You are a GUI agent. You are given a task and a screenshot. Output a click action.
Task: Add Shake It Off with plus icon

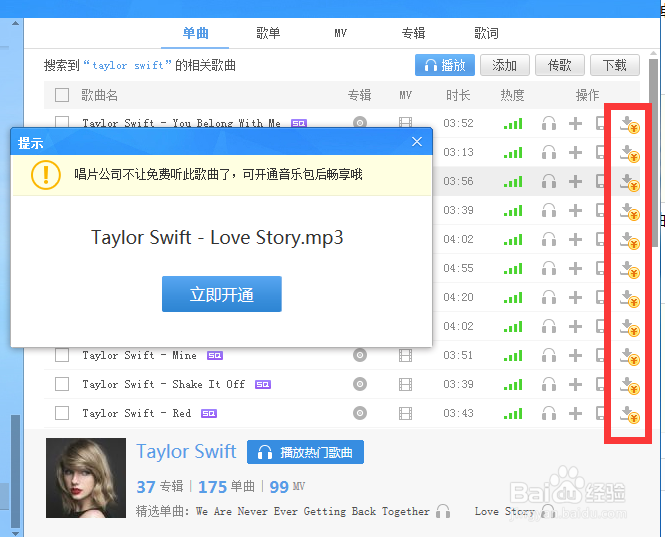[x=575, y=384]
